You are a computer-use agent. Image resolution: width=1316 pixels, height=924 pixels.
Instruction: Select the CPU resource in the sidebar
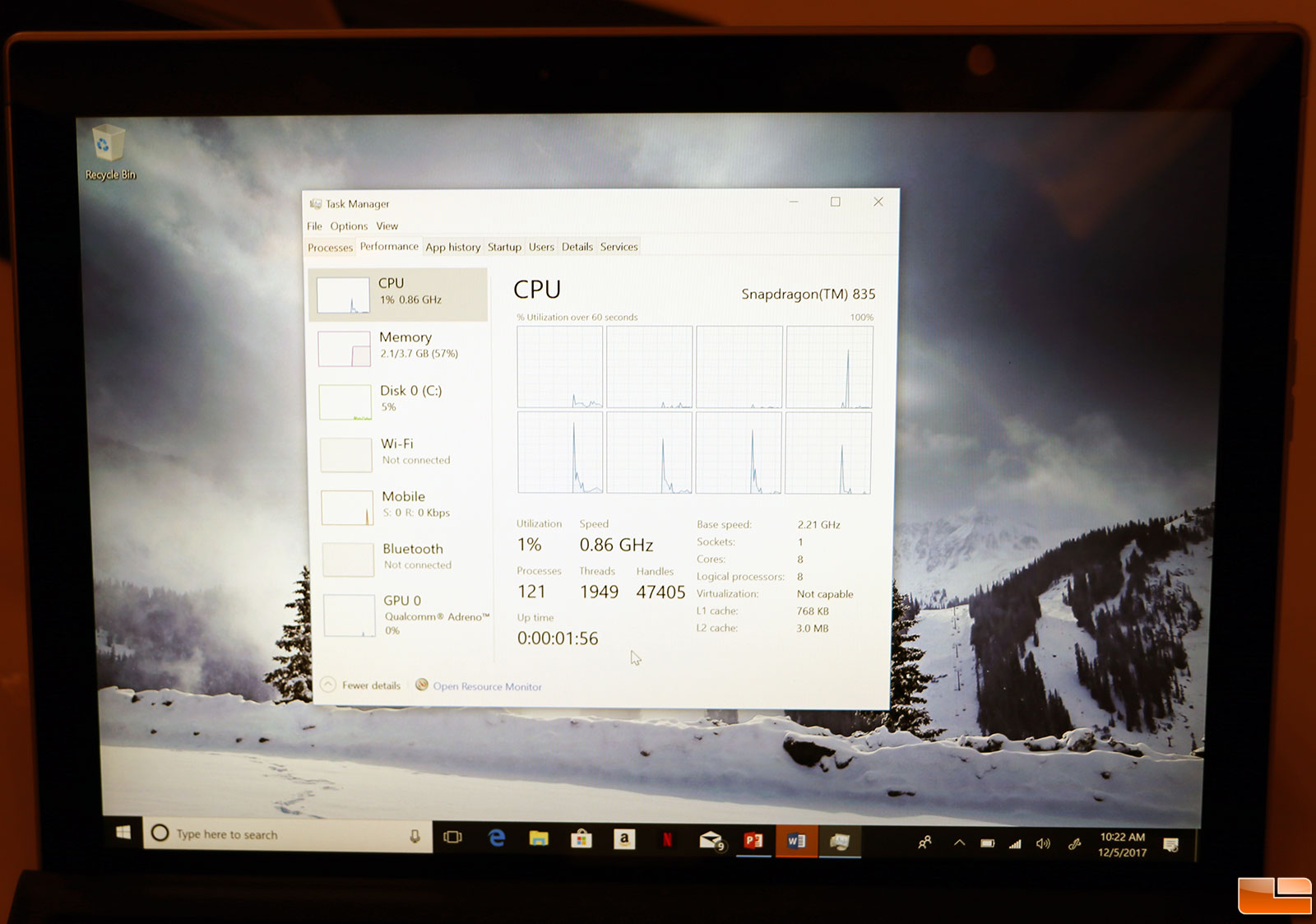pos(398,294)
